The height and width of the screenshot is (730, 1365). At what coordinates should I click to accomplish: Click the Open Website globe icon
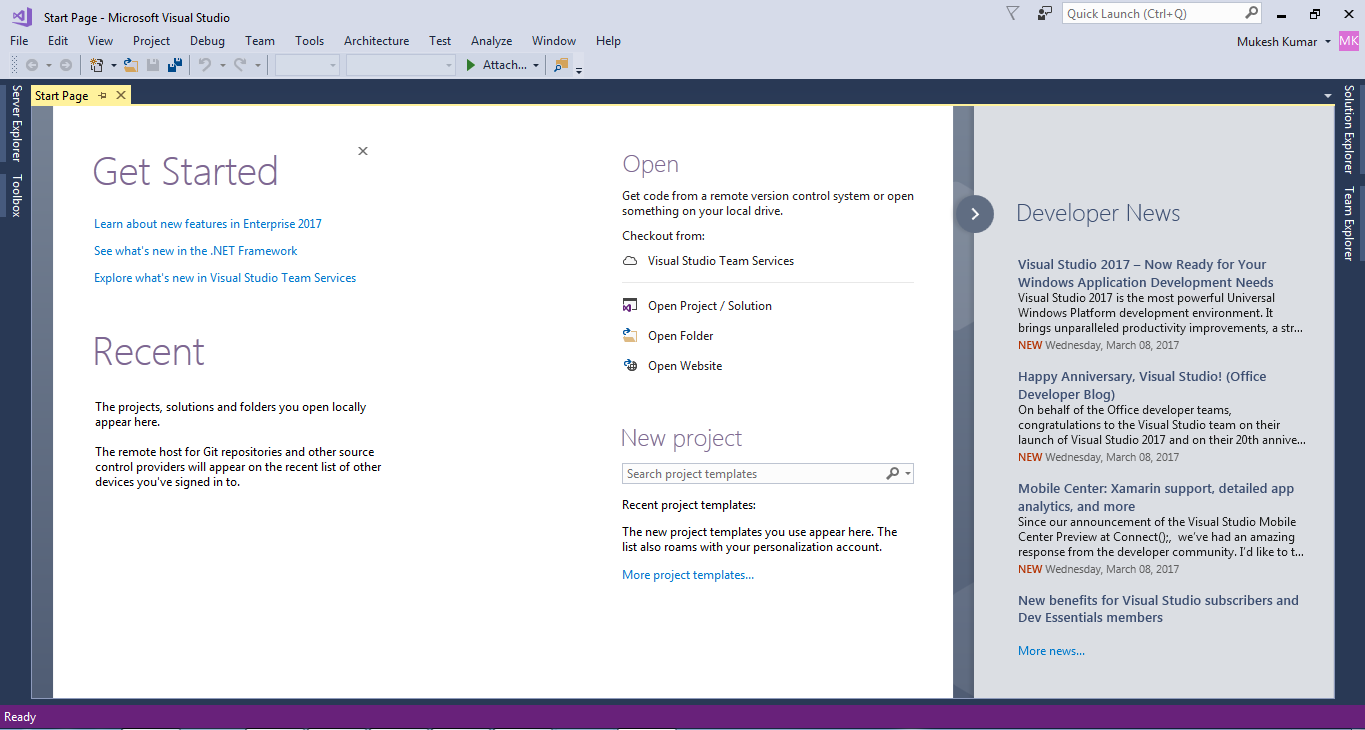click(x=630, y=366)
